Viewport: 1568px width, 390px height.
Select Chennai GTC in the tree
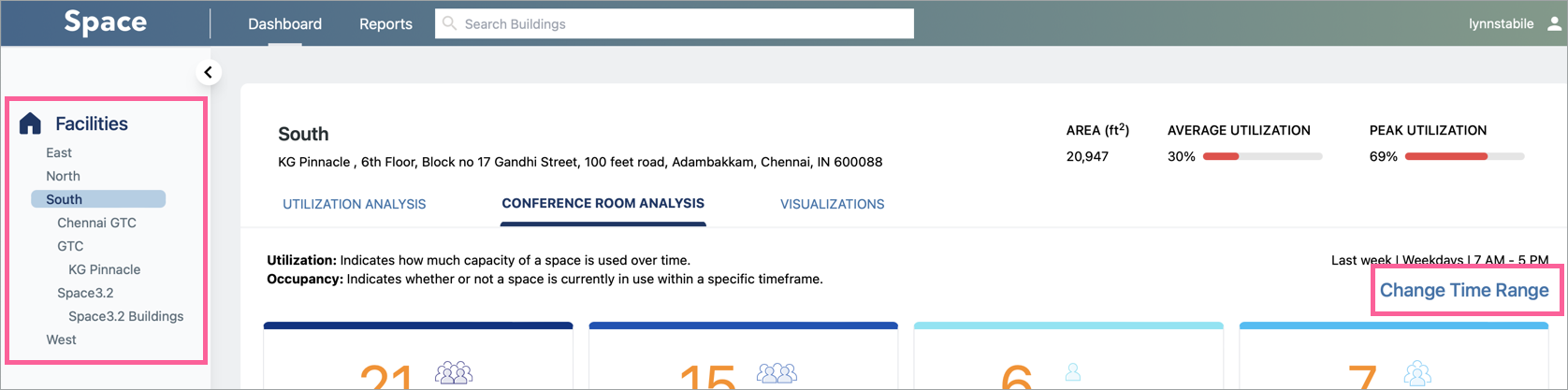coord(96,223)
